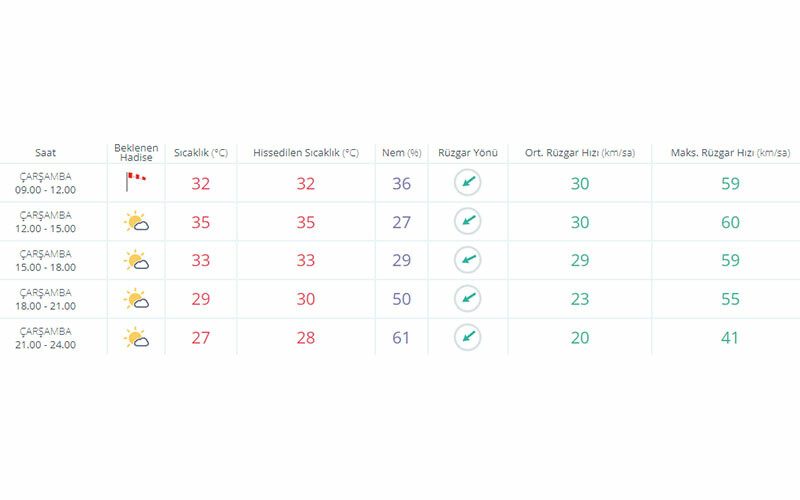Click the maximum wind speed value 60
The image size is (800, 500).
coord(730,222)
